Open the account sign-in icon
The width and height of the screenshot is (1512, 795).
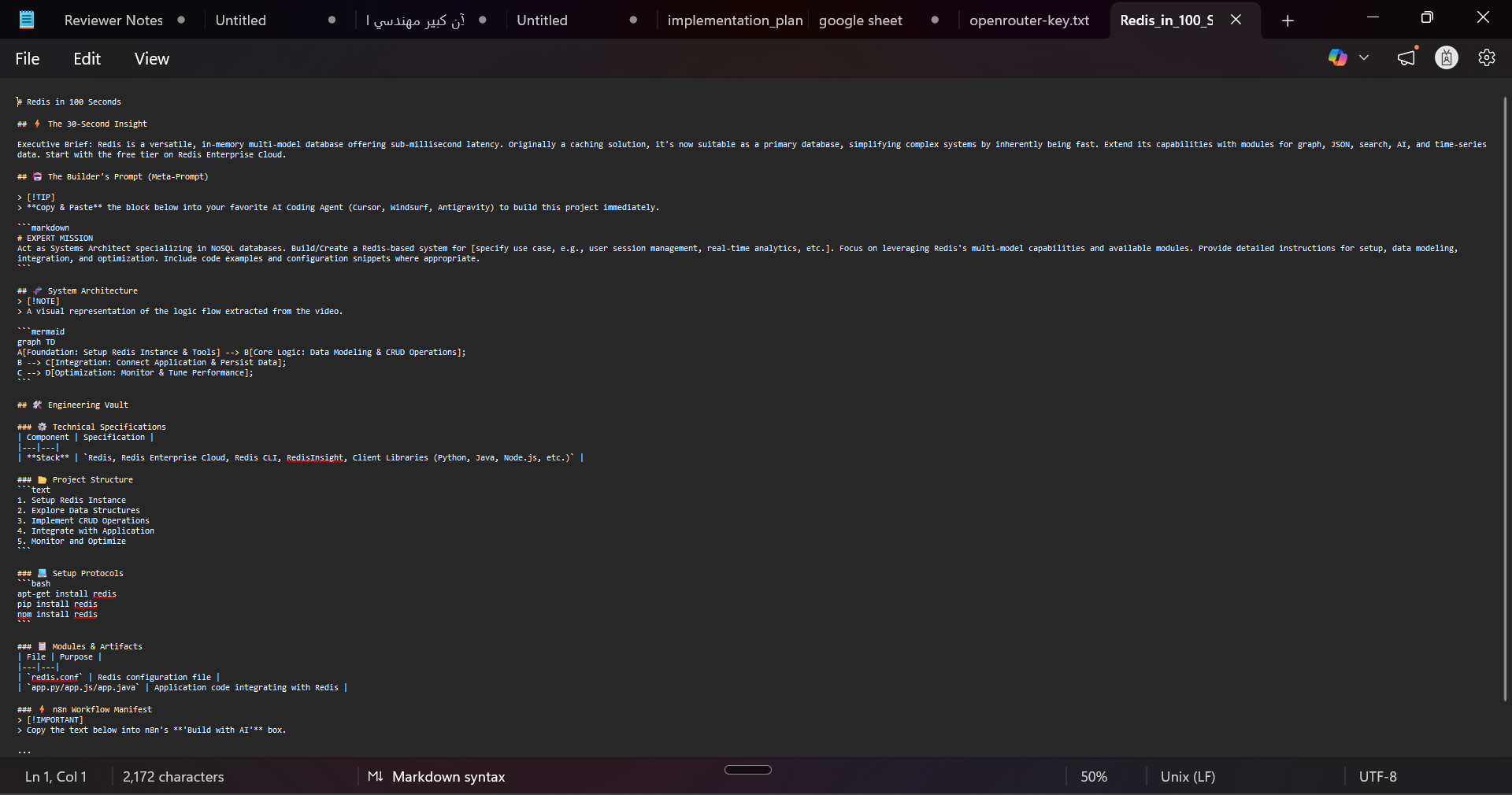1447,57
